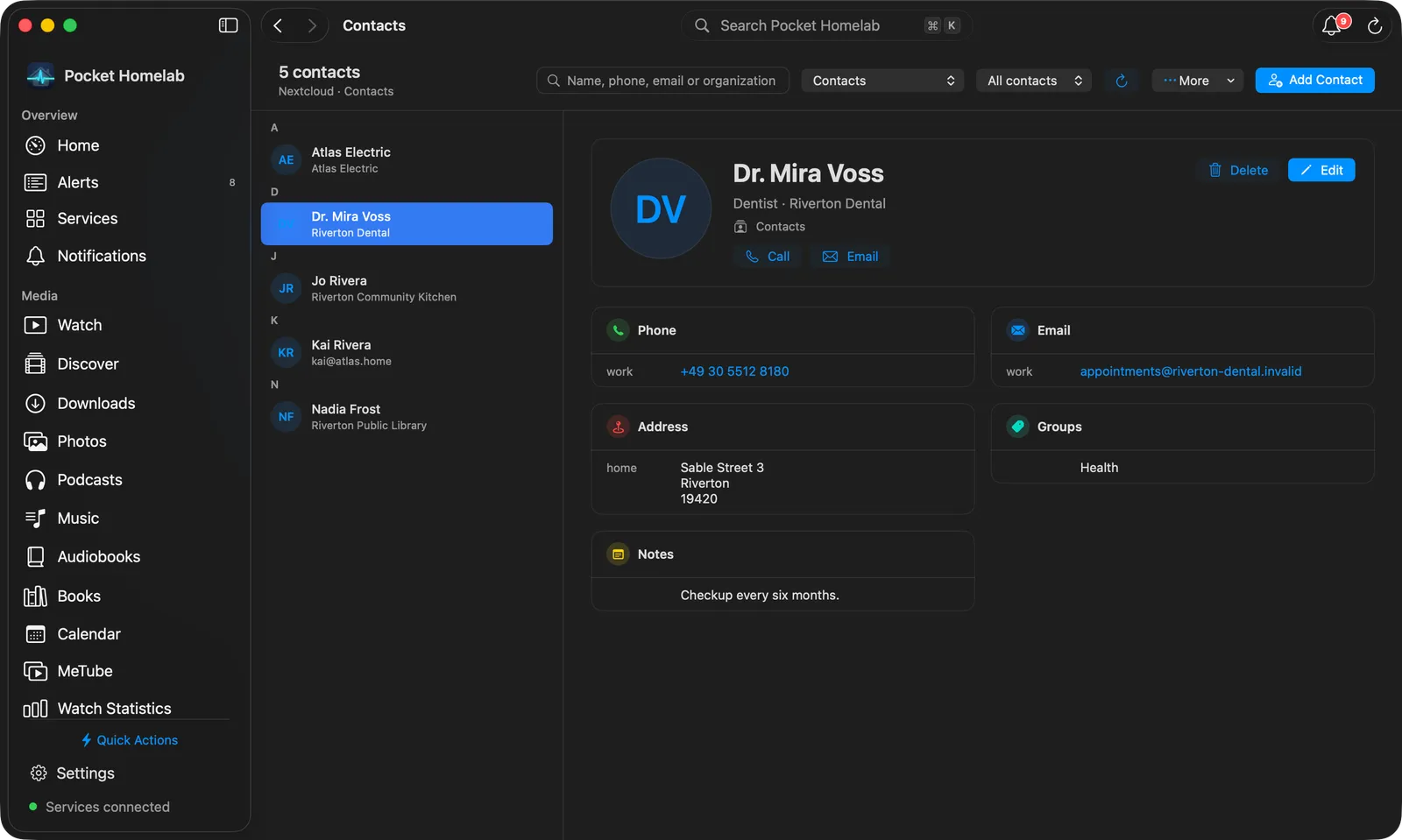Select Jo Rivera in the contact list

pos(407,288)
